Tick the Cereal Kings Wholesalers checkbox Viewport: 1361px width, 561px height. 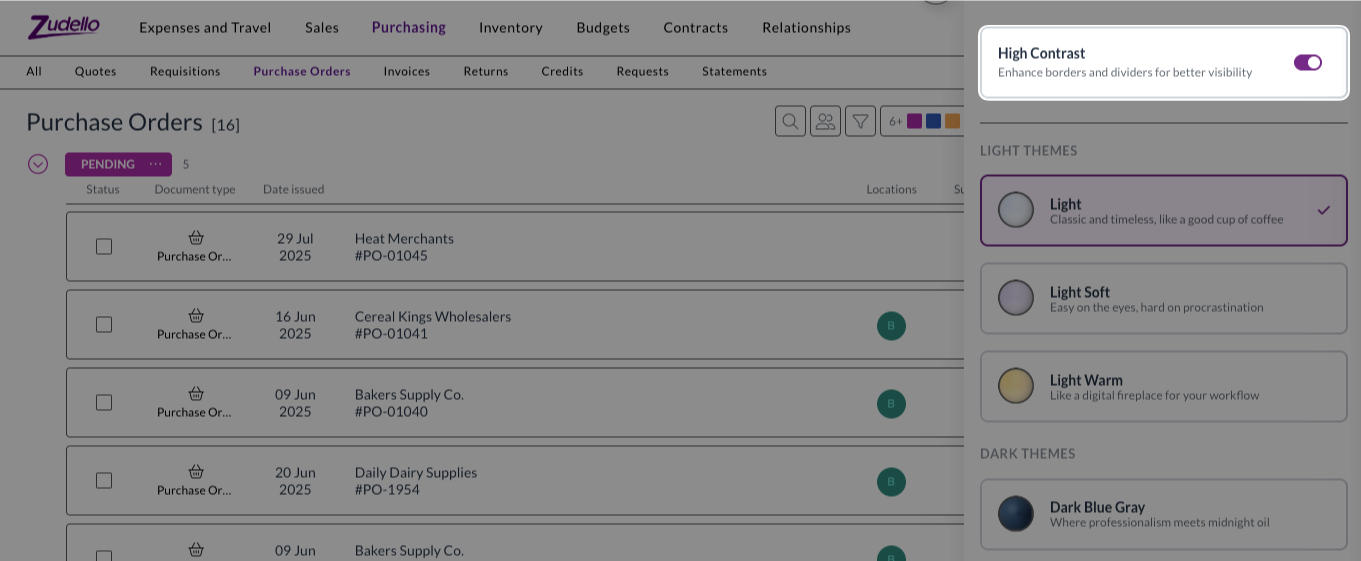pos(104,324)
